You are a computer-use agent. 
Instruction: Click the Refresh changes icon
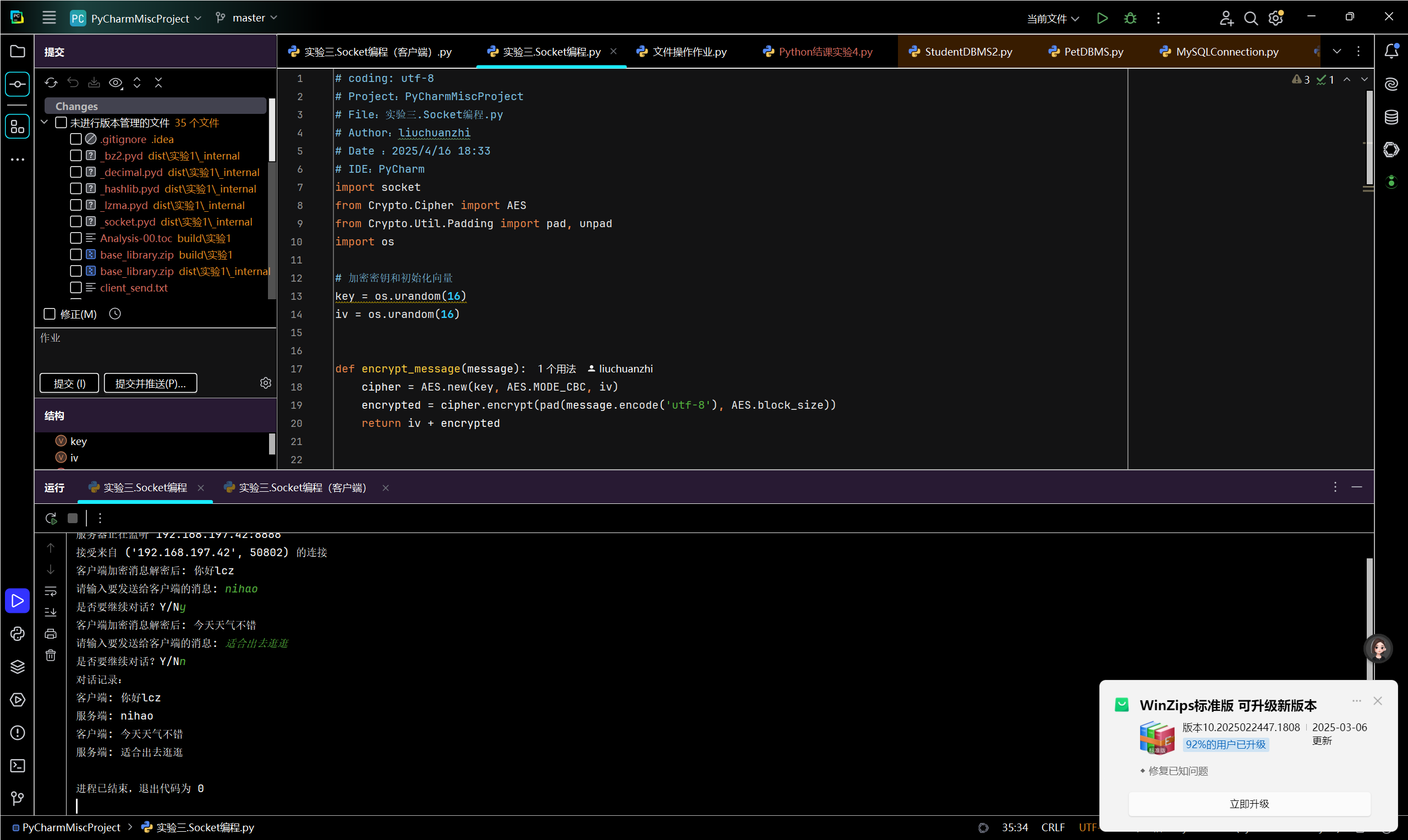point(51,83)
